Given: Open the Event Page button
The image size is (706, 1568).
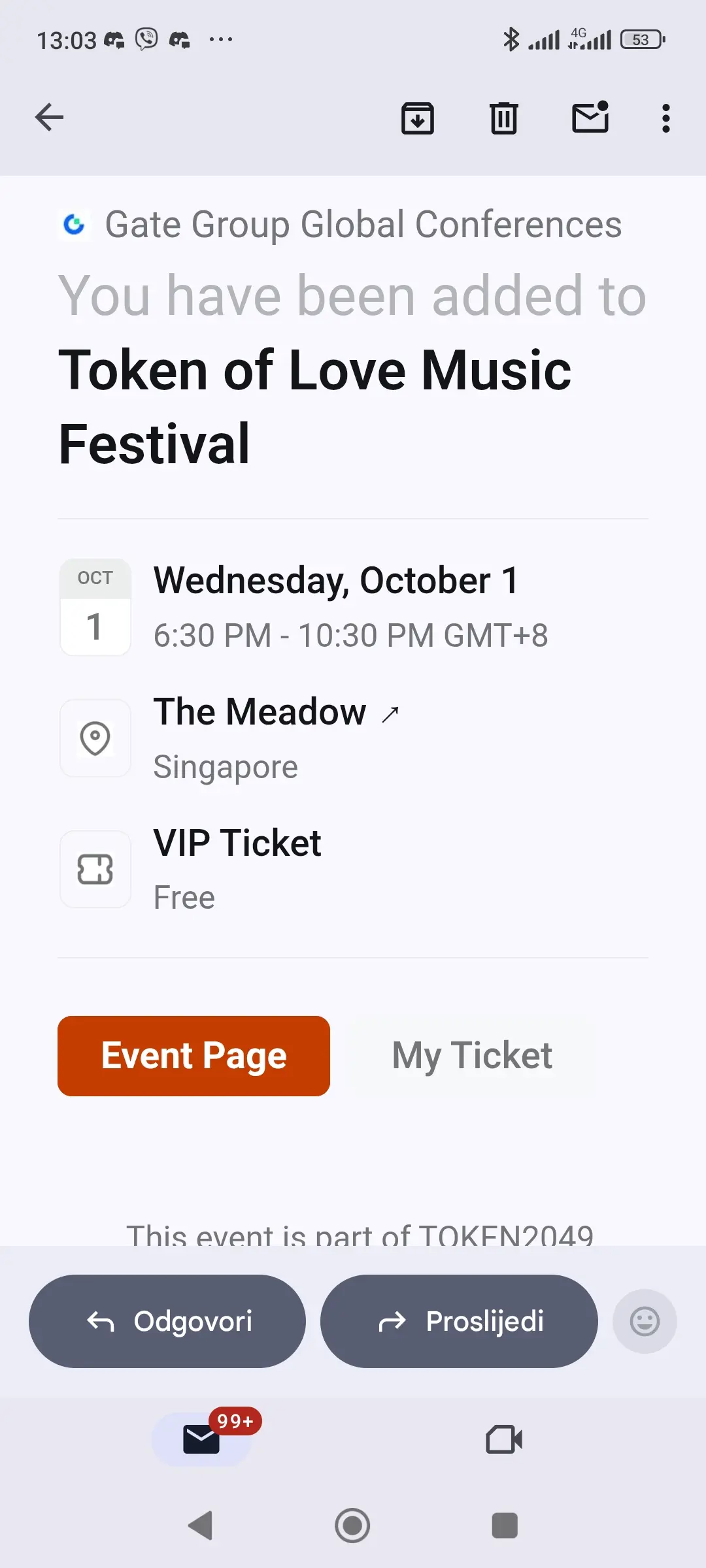Looking at the screenshot, I should pyautogui.click(x=193, y=1056).
